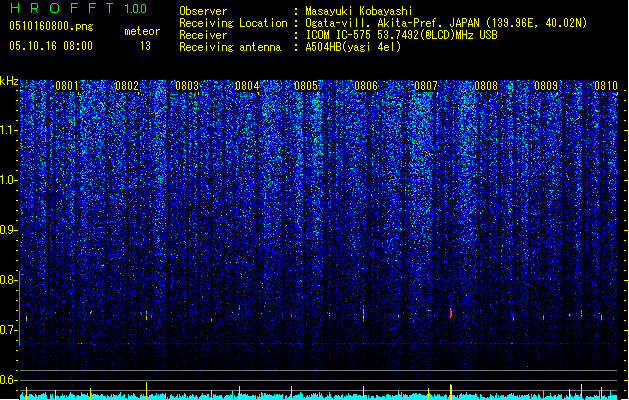Click the 0.8 kHz axis label

(9, 280)
